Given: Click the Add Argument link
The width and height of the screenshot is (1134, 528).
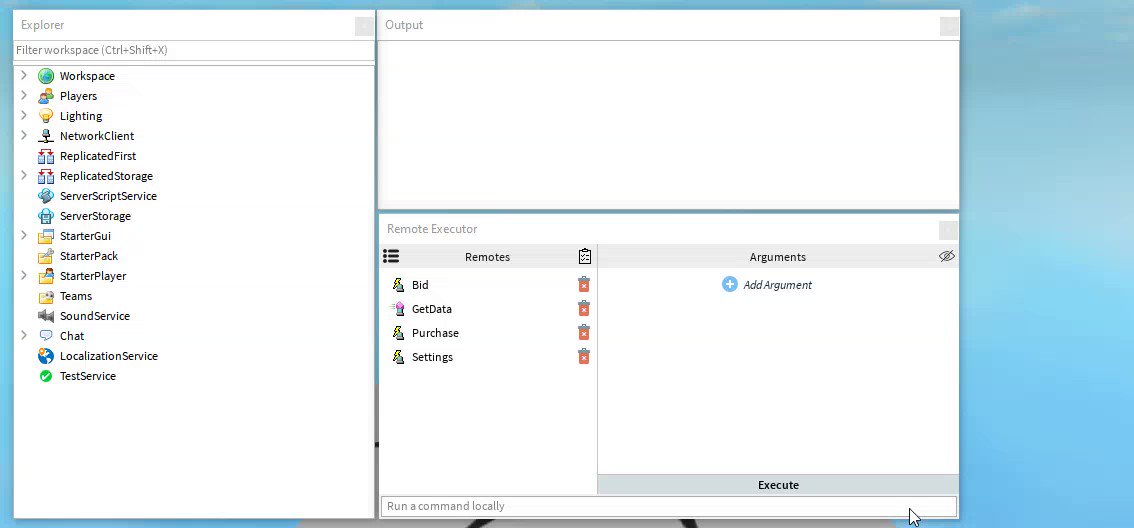Looking at the screenshot, I should [x=777, y=285].
